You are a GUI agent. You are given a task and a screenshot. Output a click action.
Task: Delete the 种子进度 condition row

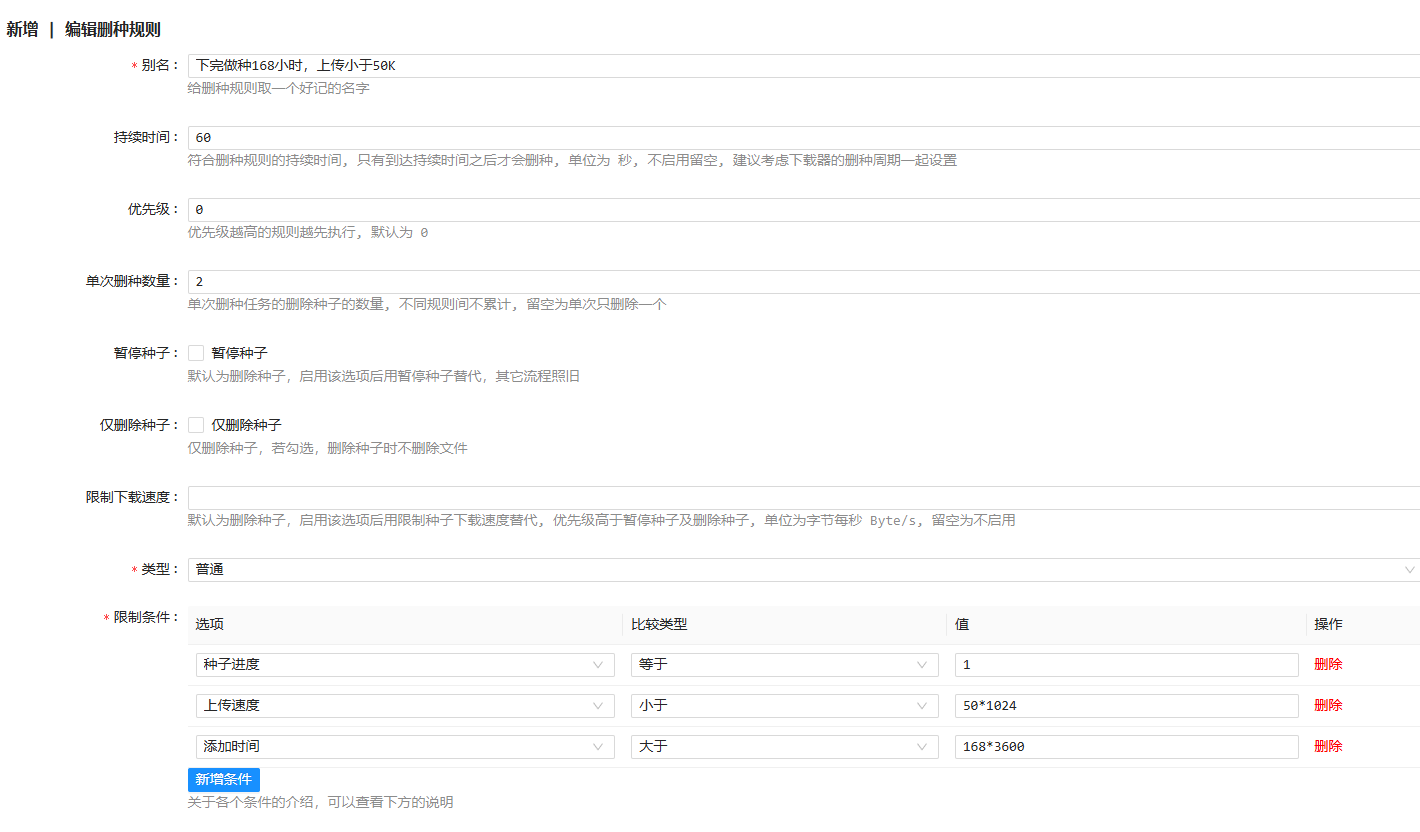pos(1328,665)
